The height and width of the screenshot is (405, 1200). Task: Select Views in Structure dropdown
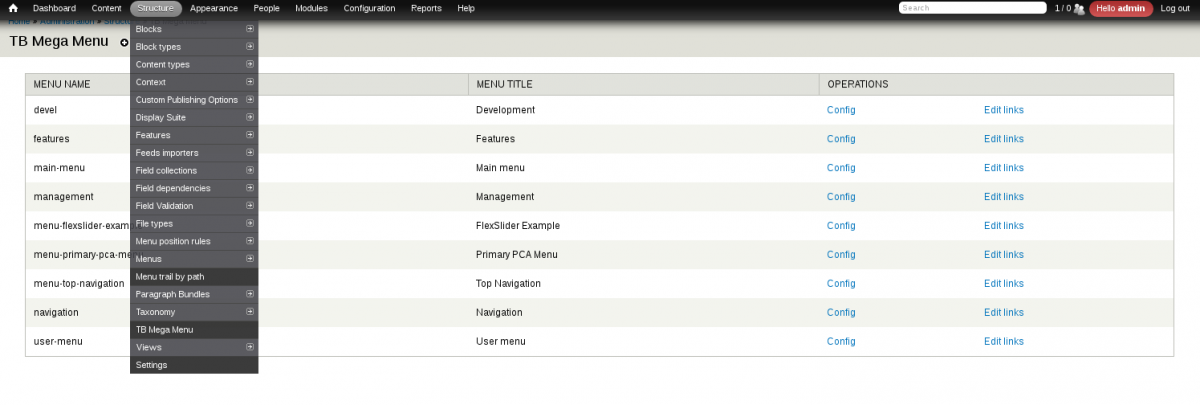point(194,347)
